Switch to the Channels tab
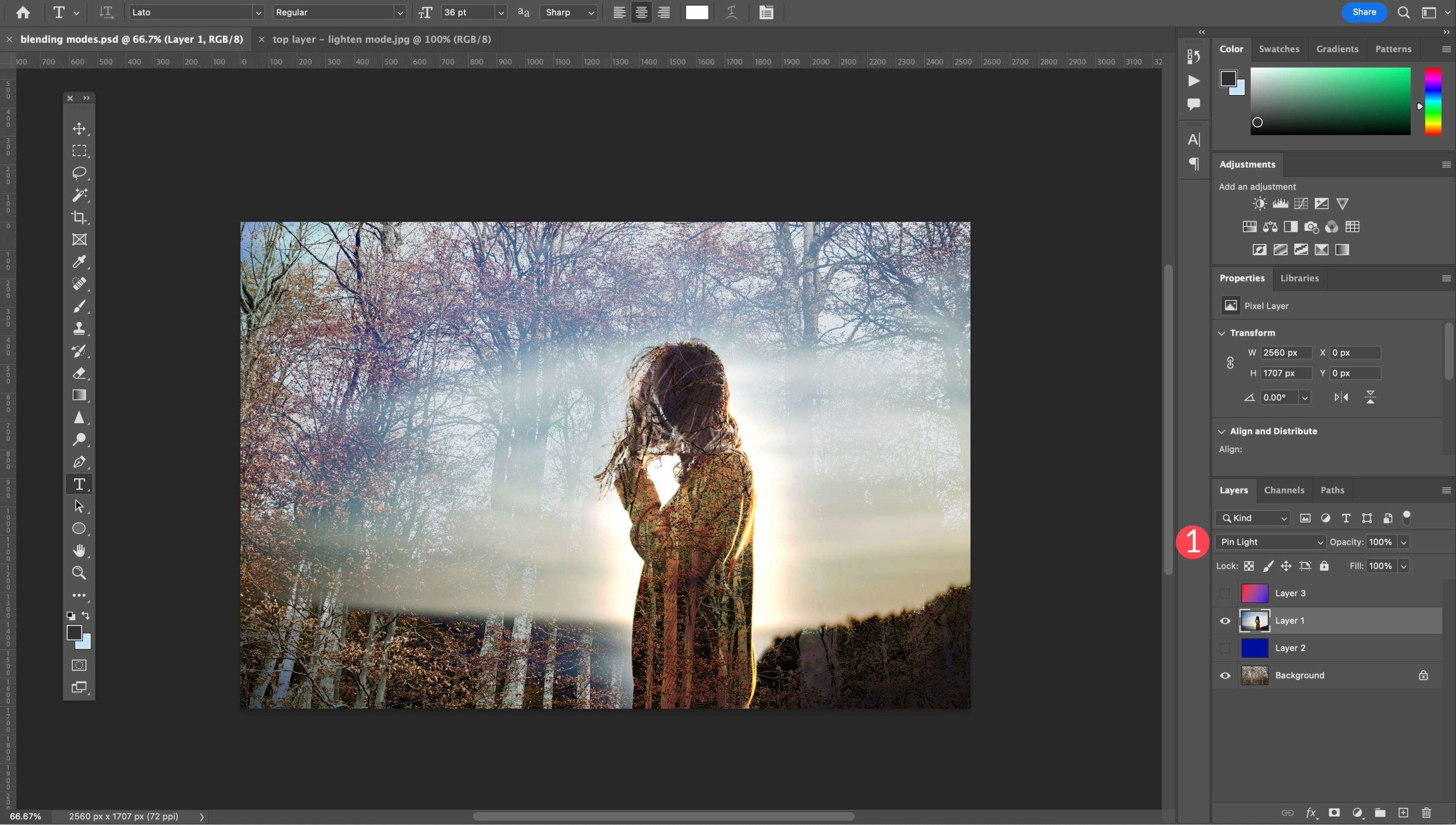Viewport: 1456px width, 825px height. 1285,490
